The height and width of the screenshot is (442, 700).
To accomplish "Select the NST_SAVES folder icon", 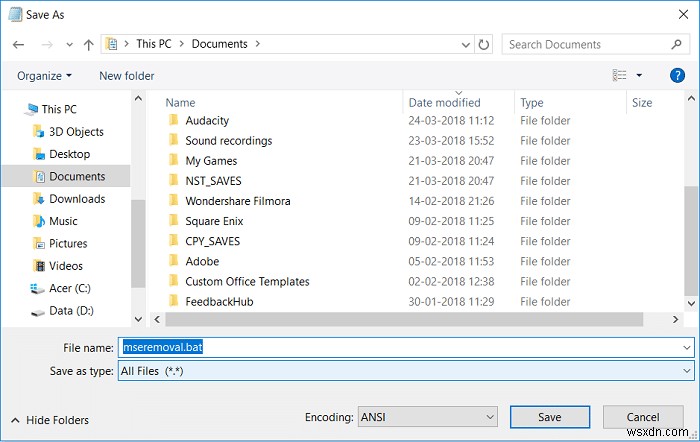I will tap(174, 180).
